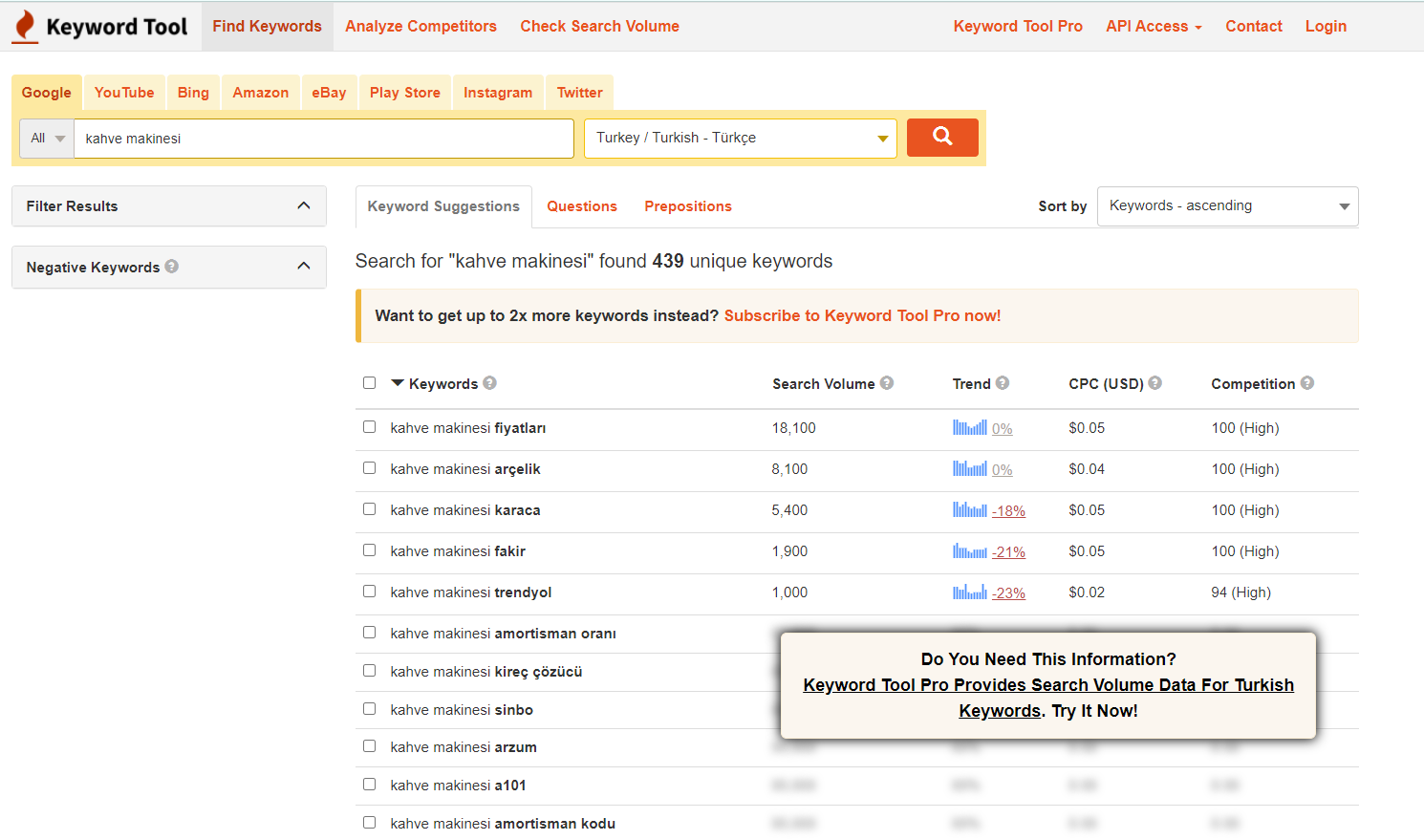The height and width of the screenshot is (840, 1424).
Task: Click trend chart for kahve makinesi arçelik
Action: [x=969, y=468]
